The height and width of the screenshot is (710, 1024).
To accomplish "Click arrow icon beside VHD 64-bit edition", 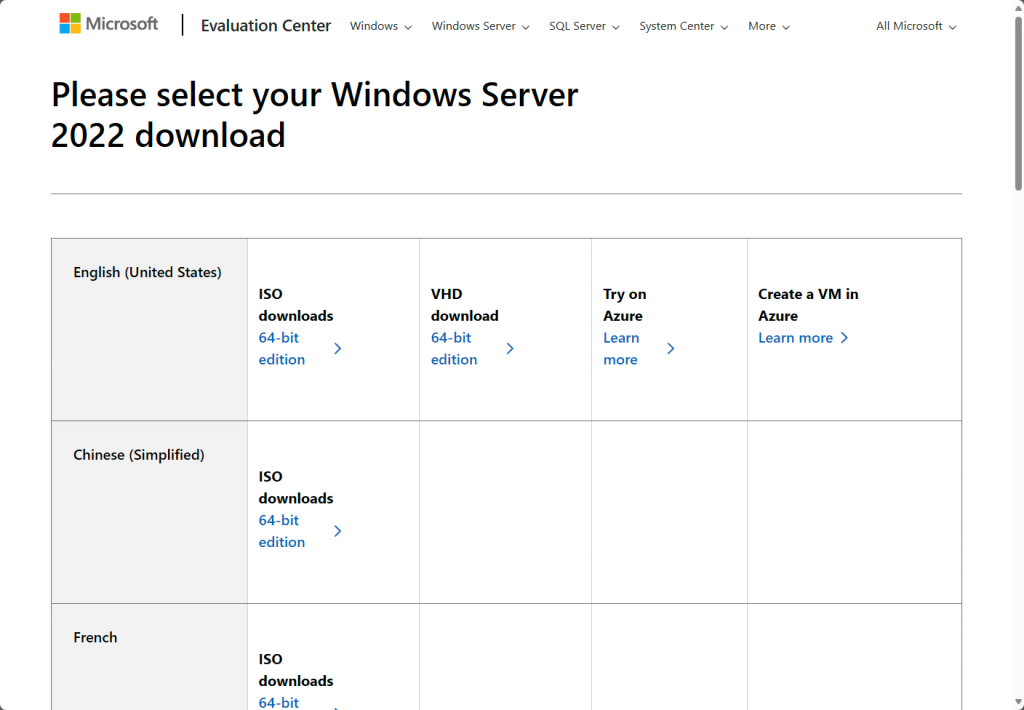I will click(510, 349).
